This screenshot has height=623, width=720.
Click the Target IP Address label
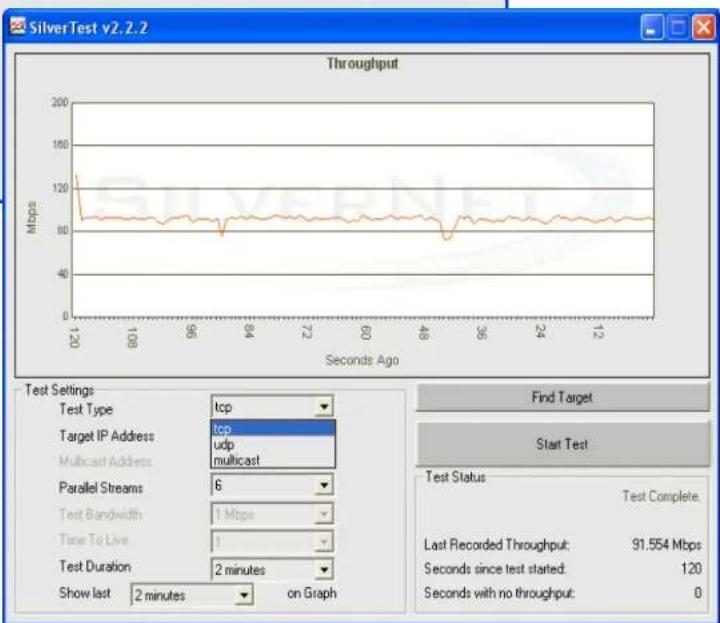[x=107, y=436]
